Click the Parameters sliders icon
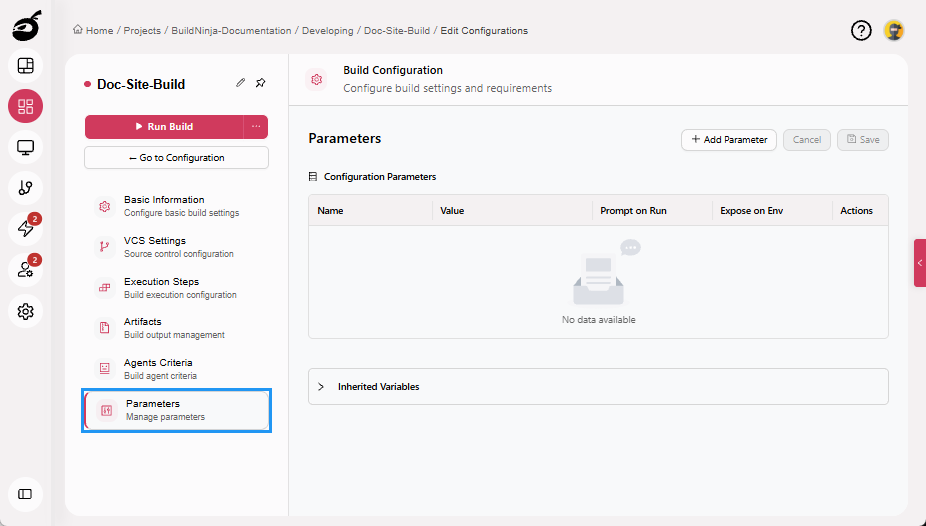 pos(106,410)
